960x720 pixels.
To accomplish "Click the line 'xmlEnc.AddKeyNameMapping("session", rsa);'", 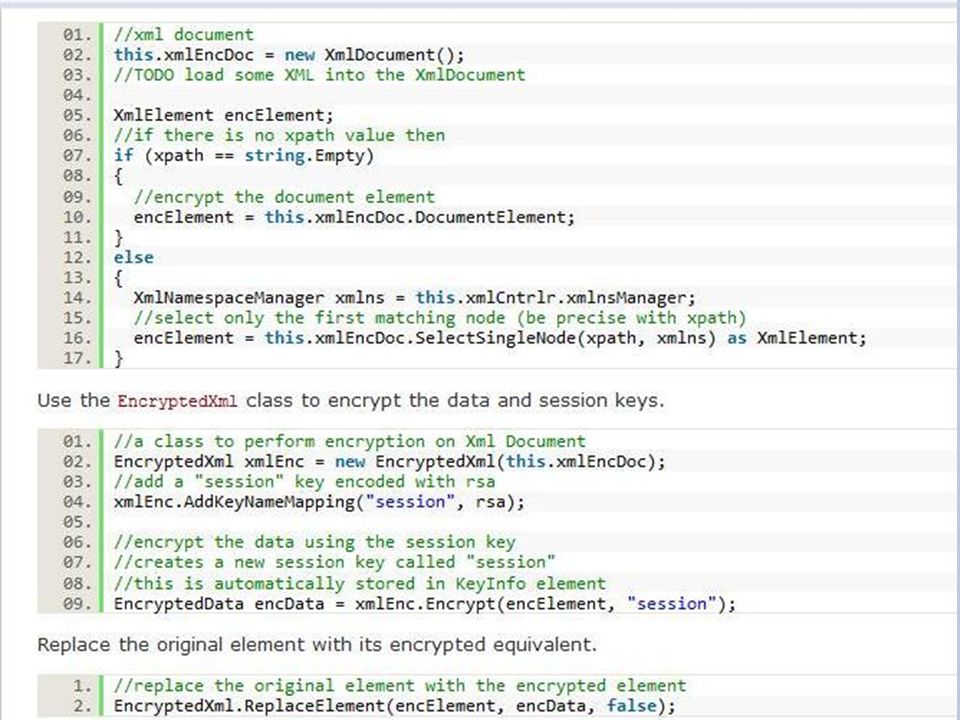I will (319, 502).
